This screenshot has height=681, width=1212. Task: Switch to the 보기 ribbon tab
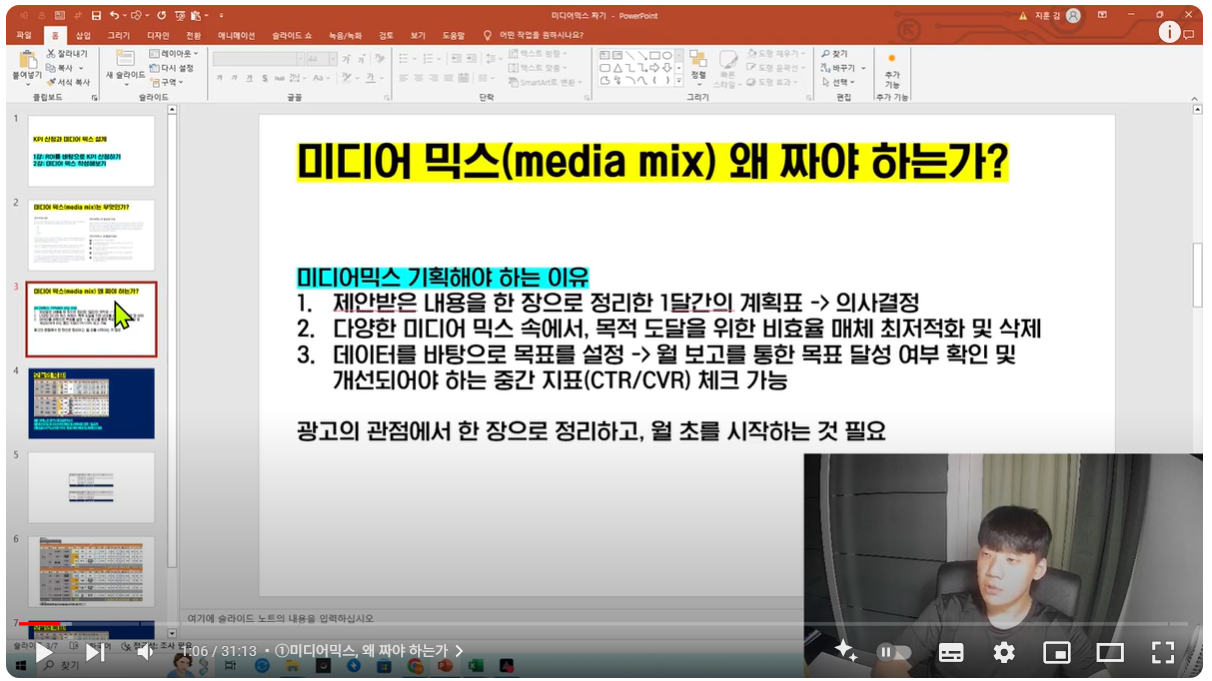click(418, 35)
